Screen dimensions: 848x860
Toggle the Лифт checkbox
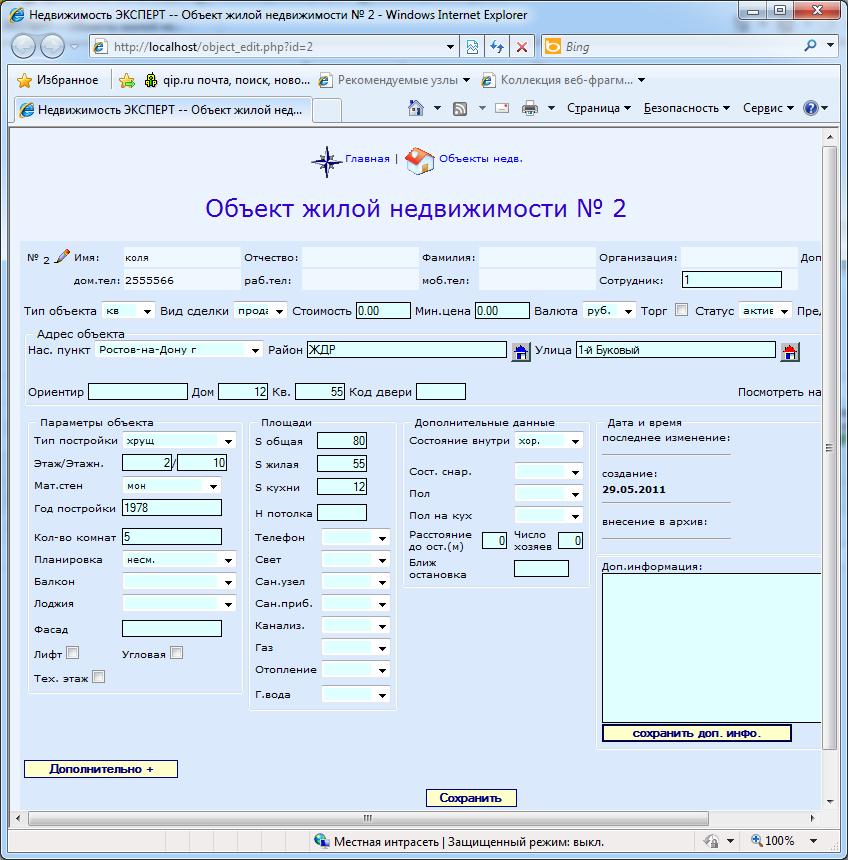coord(72,653)
